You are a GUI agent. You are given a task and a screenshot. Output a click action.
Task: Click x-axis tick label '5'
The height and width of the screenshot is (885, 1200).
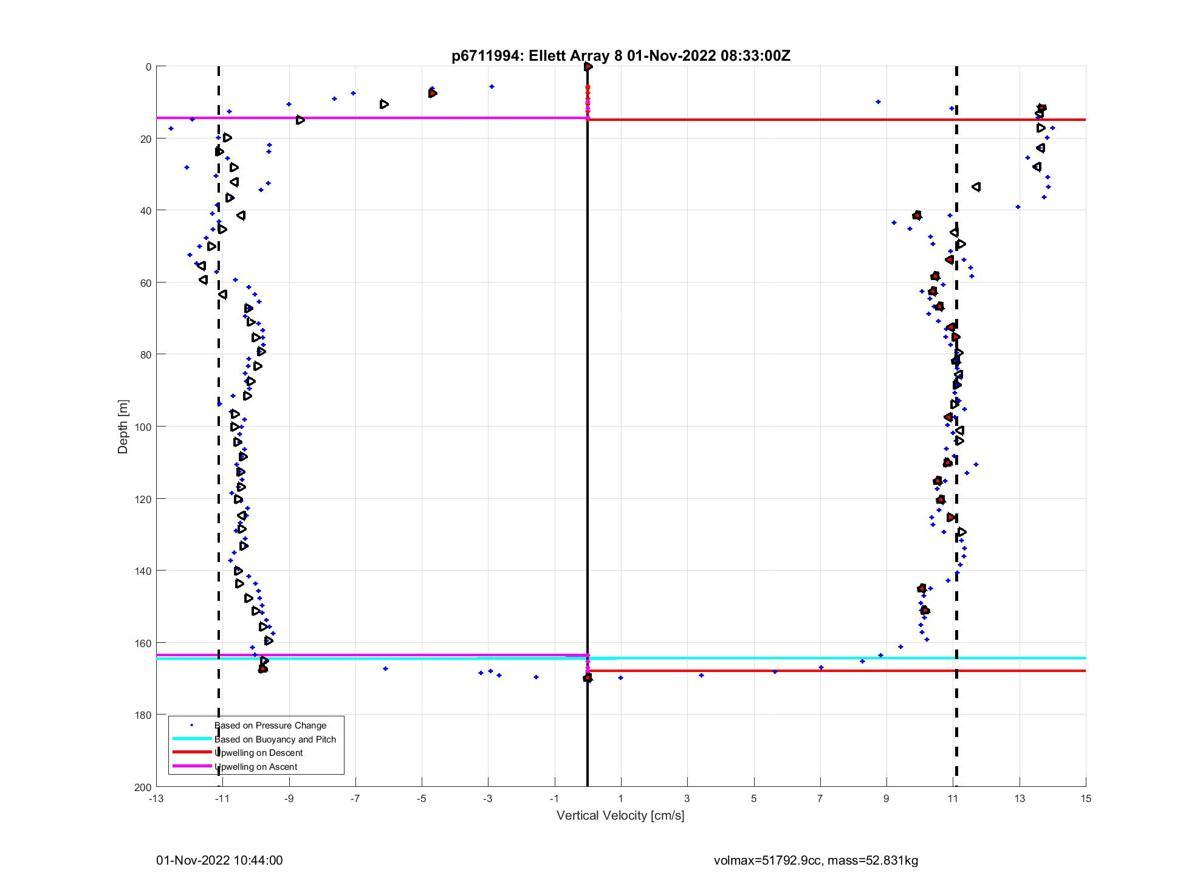pyautogui.click(x=754, y=798)
